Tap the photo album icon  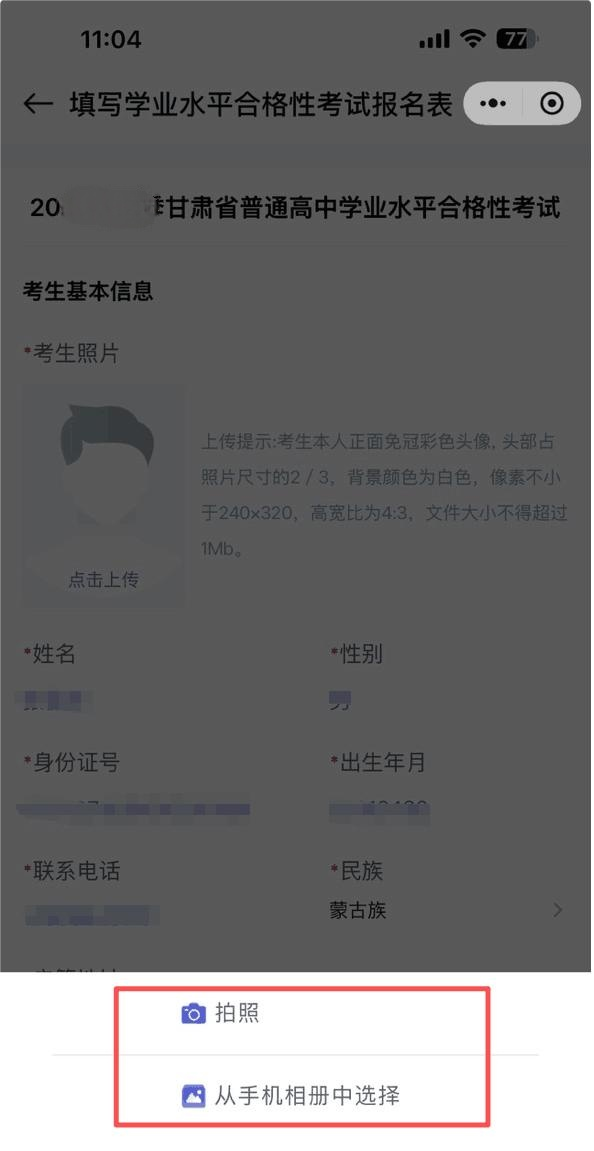(x=194, y=1096)
